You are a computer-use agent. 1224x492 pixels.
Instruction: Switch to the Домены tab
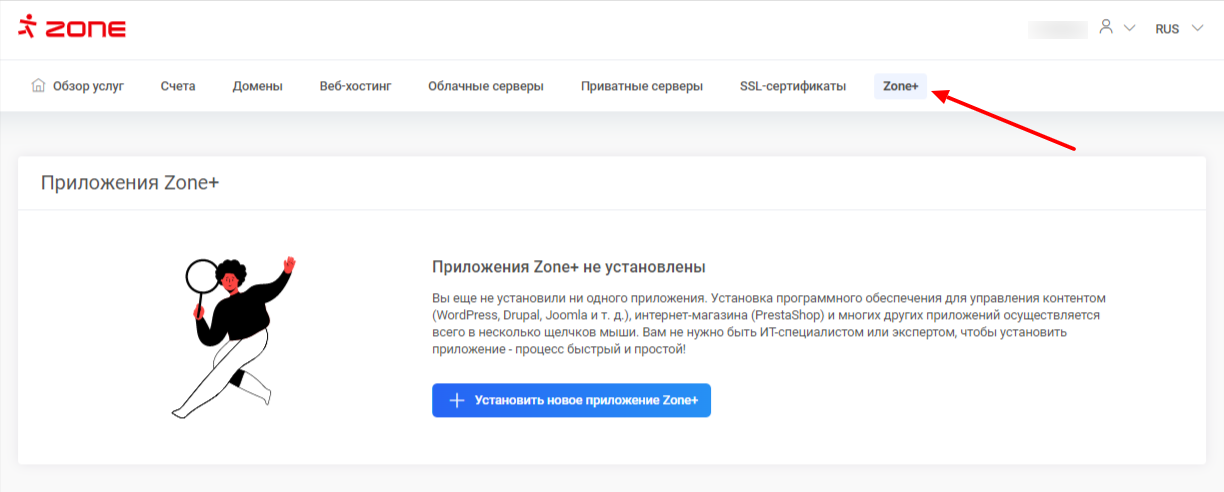coord(257,86)
